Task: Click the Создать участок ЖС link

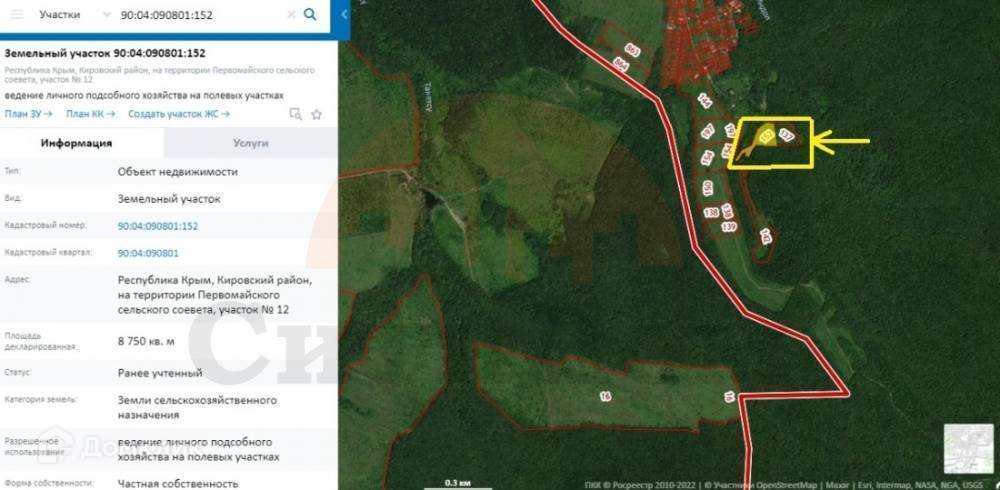Action: pos(179,114)
